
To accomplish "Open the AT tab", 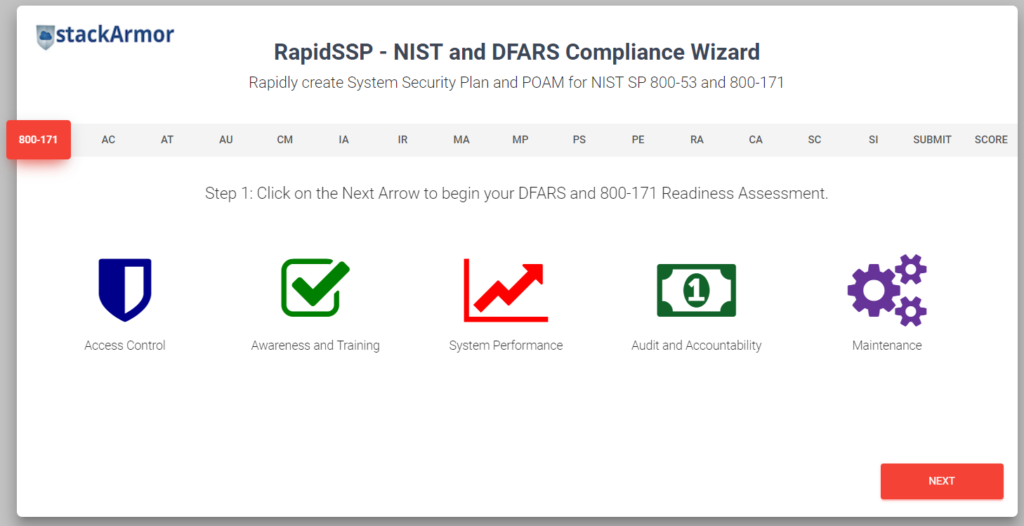I will tap(167, 140).
